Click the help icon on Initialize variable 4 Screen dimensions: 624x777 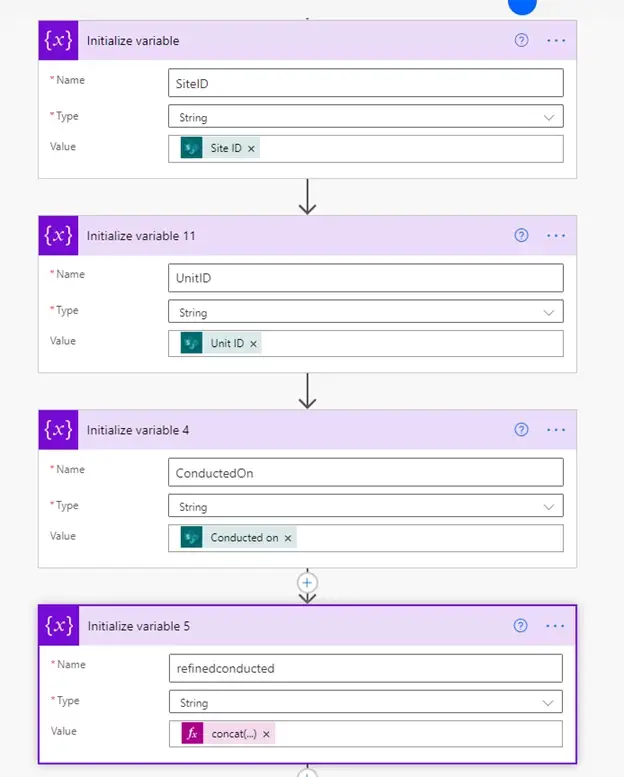click(521, 430)
